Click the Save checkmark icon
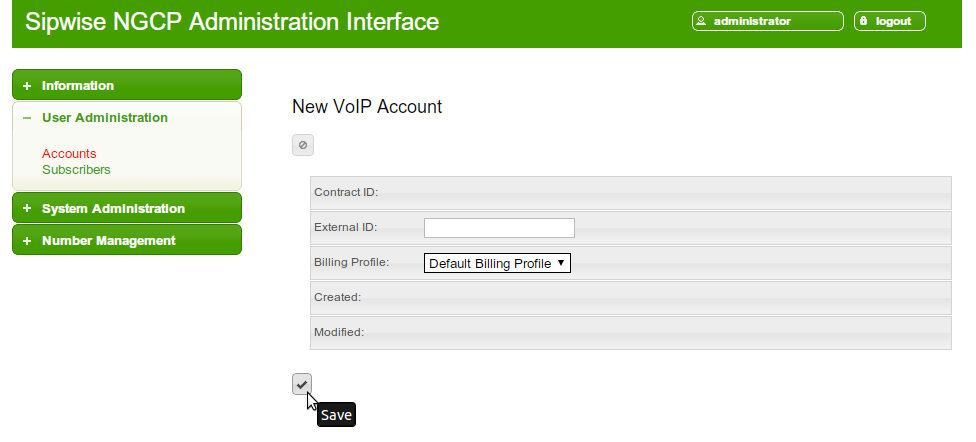This screenshot has width=976, height=442. [302, 384]
